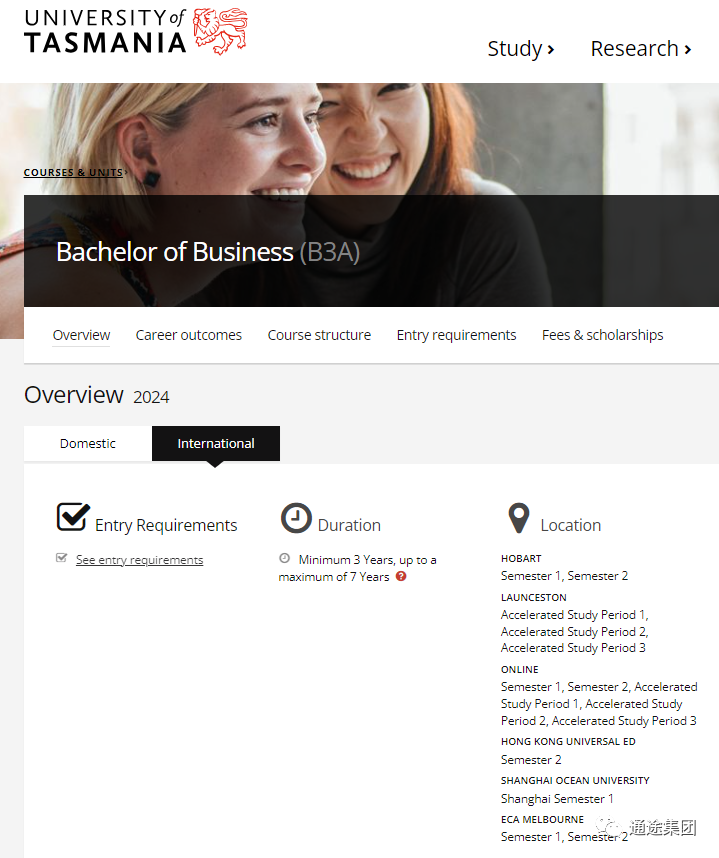Click the Bachelor of Business (B3A) heading
719x858 pixels.
coord(208,252)
